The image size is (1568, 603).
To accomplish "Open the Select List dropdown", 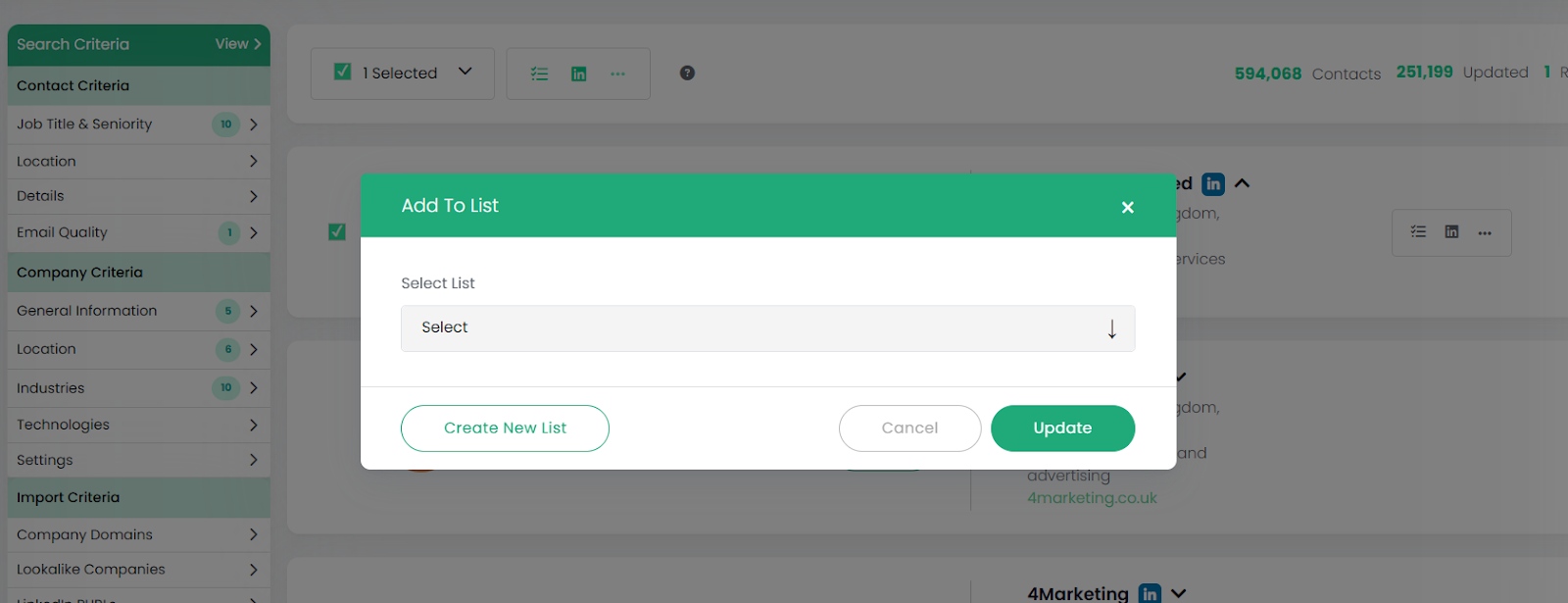I will click(x=767, y=328).
